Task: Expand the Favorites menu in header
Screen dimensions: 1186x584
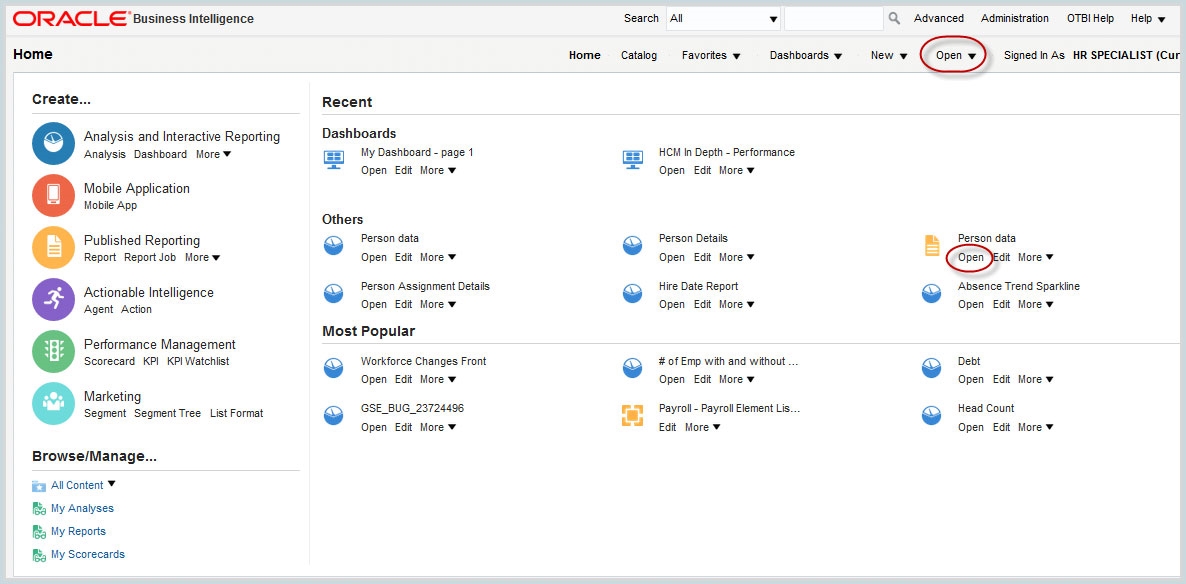Action: pos(711,56)
